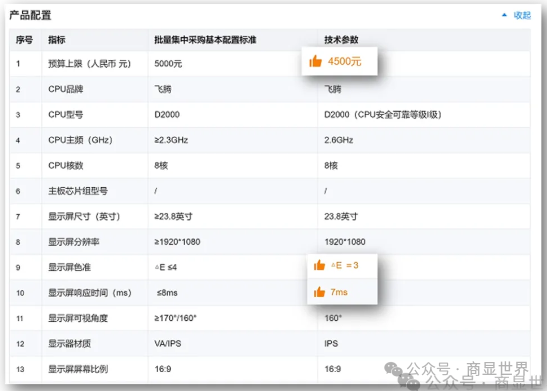Select the 预算上限（人民币 元） cell
Screen dimensions: 547x391
[89, 64]
